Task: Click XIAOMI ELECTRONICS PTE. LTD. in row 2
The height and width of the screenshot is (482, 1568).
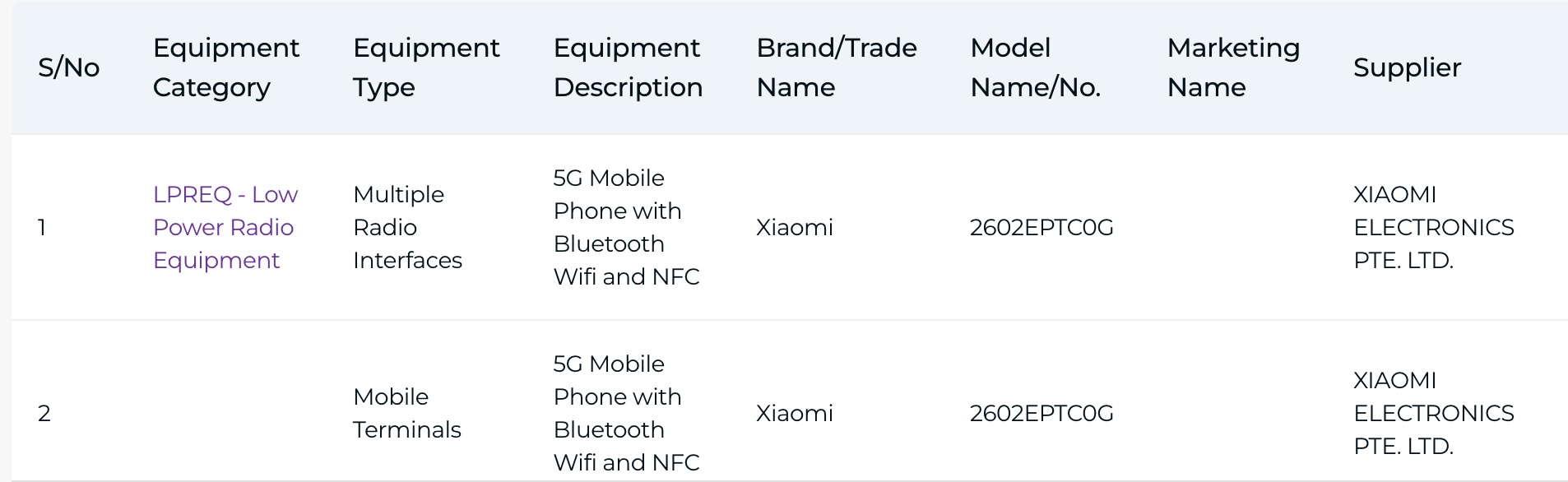Action: [x=1433, y=413]
